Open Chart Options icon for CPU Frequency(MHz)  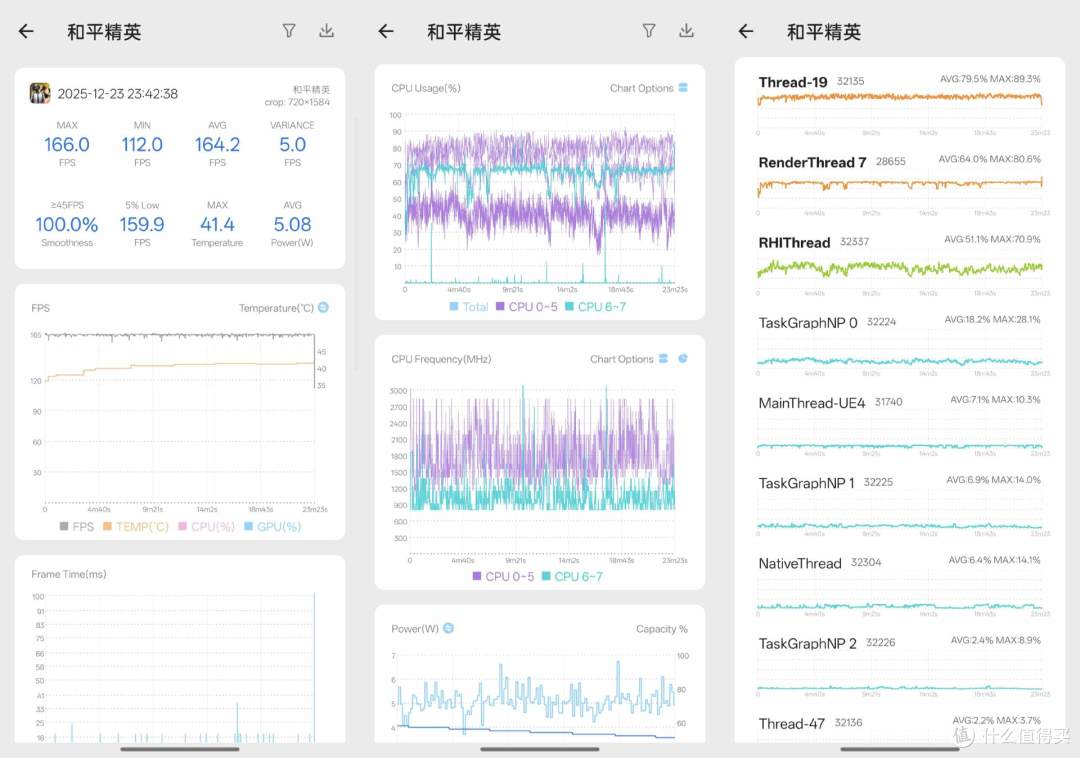663,359
